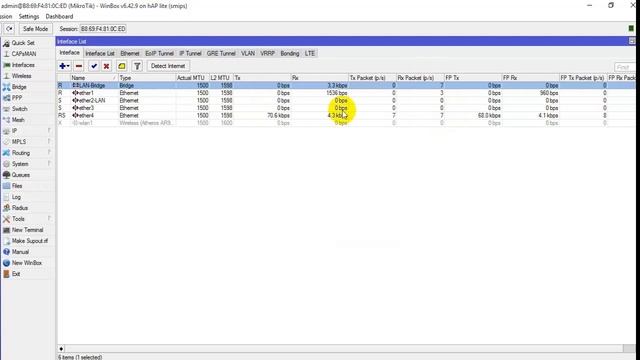Switch to the Ethernet tab
Screen dimensions: 640x360
click(130, 53)
